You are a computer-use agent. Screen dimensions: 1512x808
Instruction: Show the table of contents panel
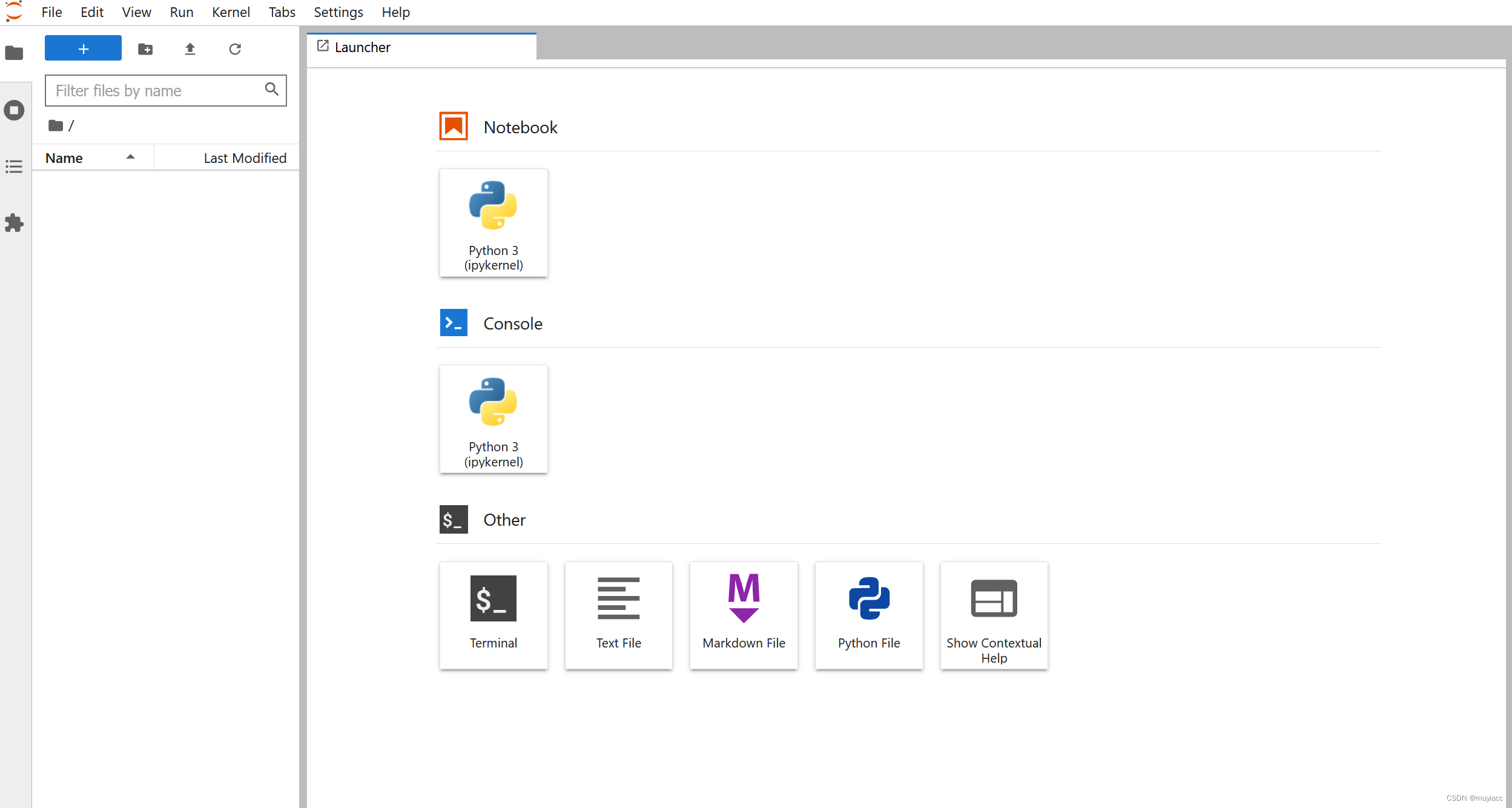coord(14,167)
